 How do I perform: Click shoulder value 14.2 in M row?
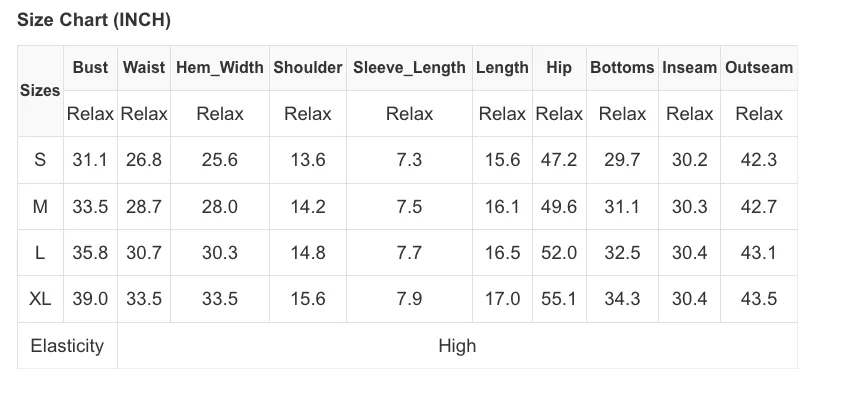pyautogui.click(x=308, y=206)
